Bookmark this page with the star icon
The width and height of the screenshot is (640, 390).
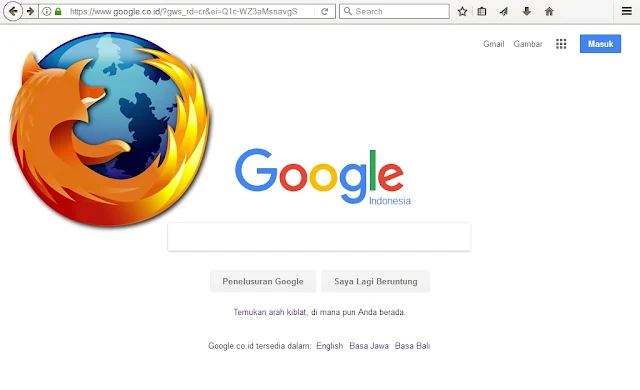(462, 11)
